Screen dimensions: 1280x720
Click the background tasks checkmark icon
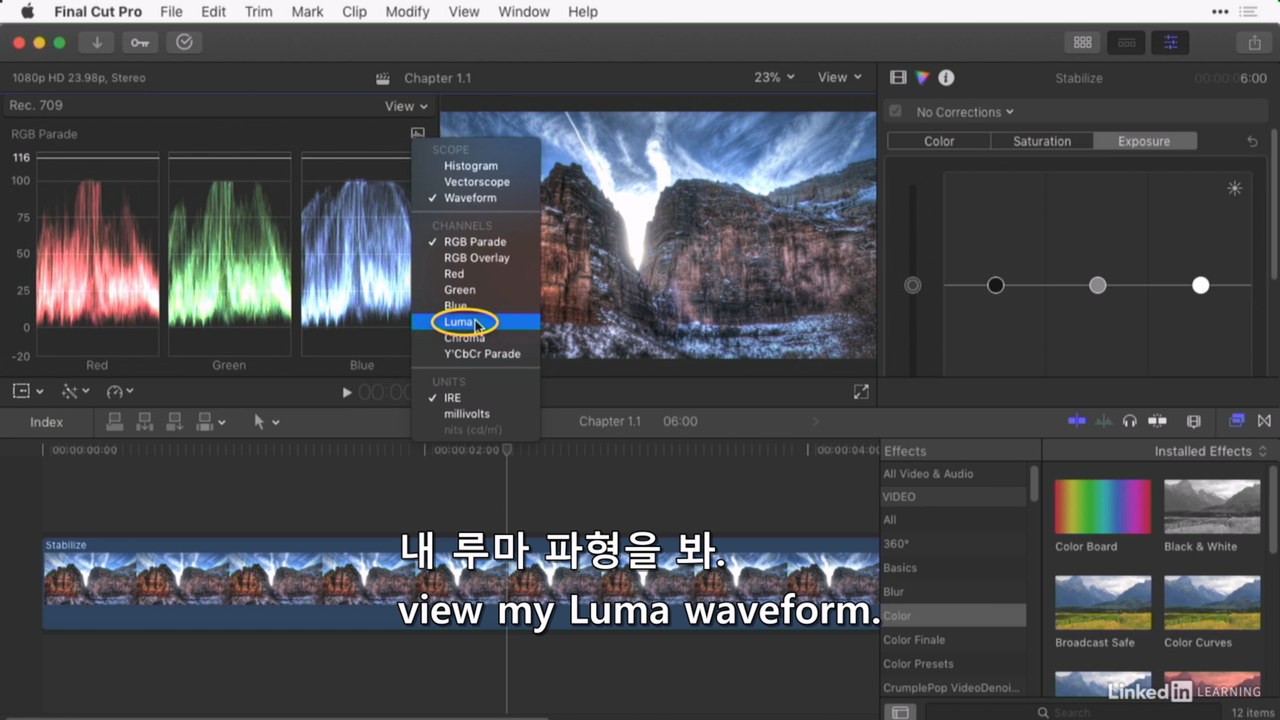184,42
